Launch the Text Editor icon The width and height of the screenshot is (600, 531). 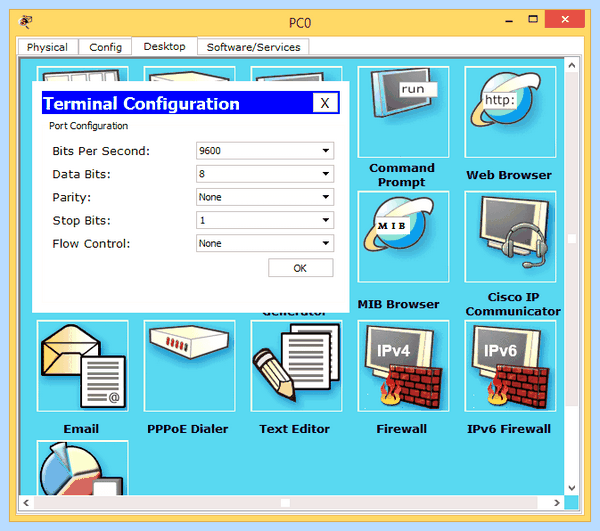coord(296,366)
